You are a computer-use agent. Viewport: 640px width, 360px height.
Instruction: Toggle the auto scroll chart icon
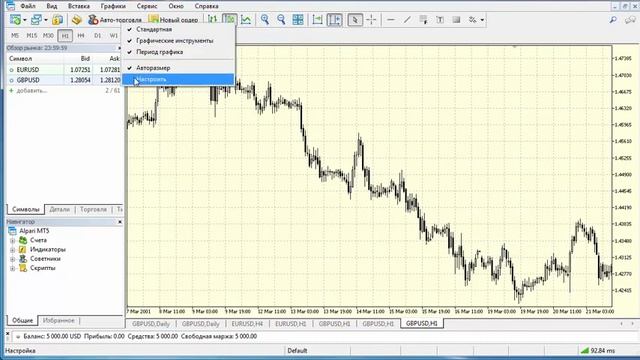(x=317, y=20)
